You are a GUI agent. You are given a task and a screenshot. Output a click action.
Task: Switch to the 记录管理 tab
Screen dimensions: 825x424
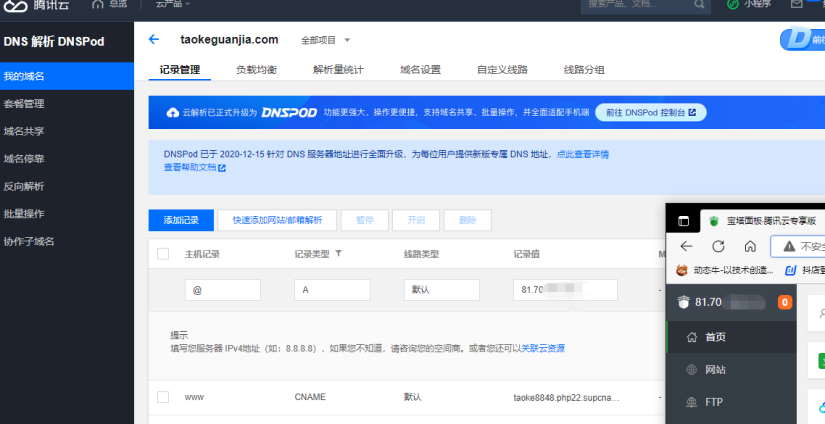[x=180, y=69]
